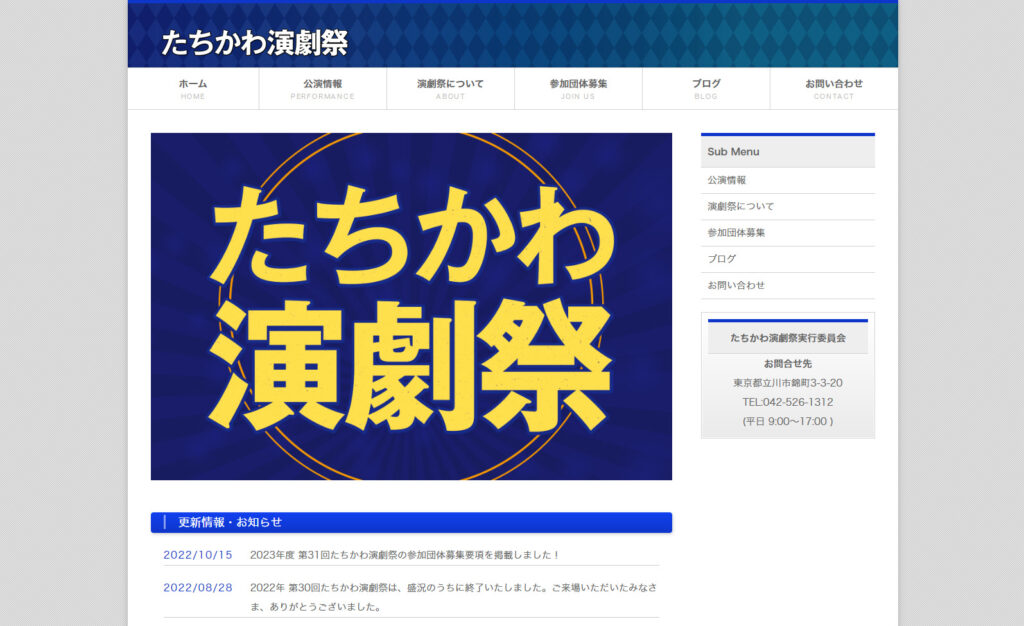Click the large たちかわ演劇祭 banner image
The width and height of the screenshot is (1024, 626).
(x=411, y=306)
